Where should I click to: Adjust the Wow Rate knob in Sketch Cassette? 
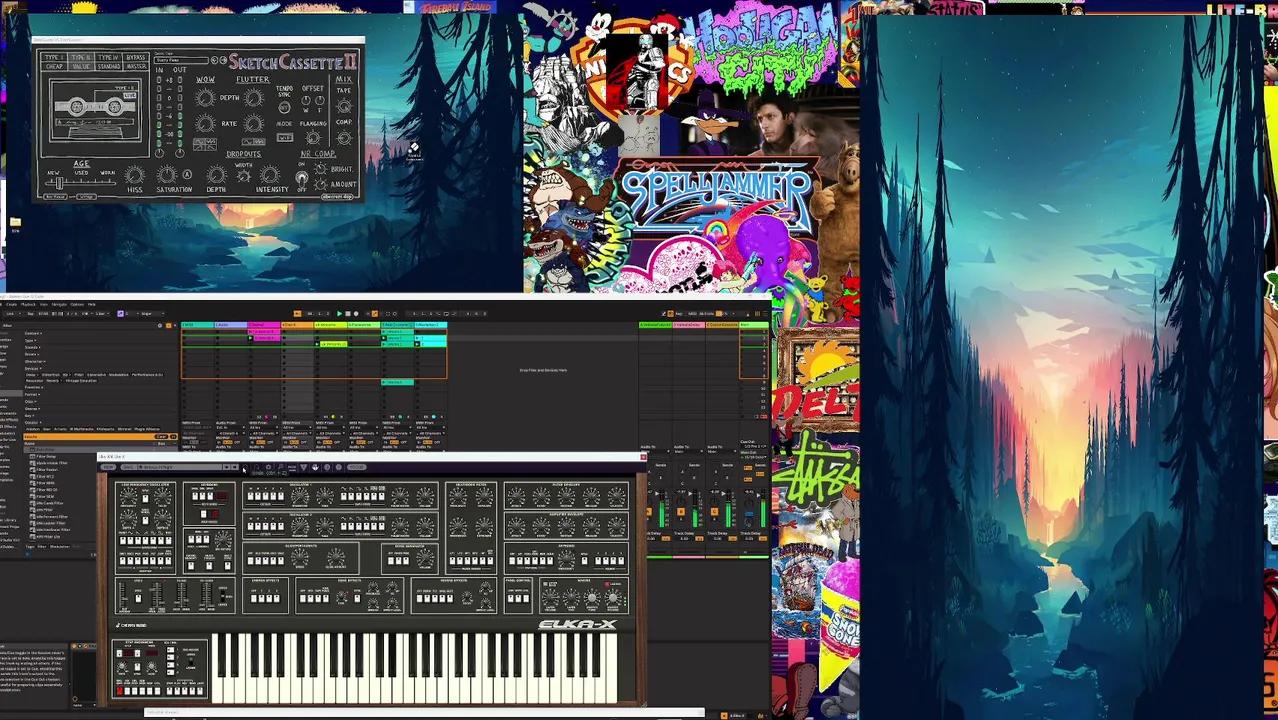(205, 123)
